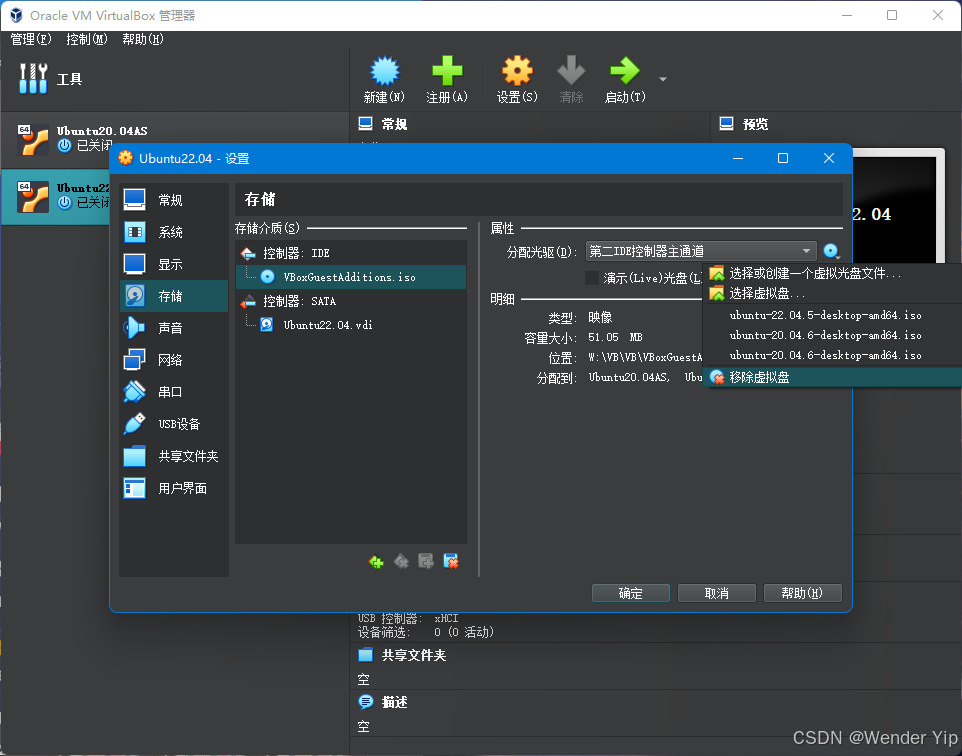Click the 工具 tools icon in left panel

coord(33,79)
